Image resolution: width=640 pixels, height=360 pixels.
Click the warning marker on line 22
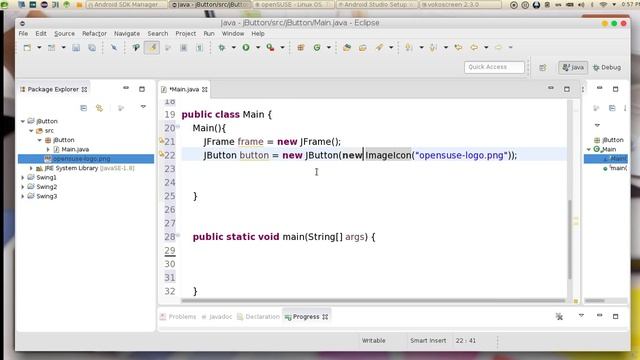161,155
